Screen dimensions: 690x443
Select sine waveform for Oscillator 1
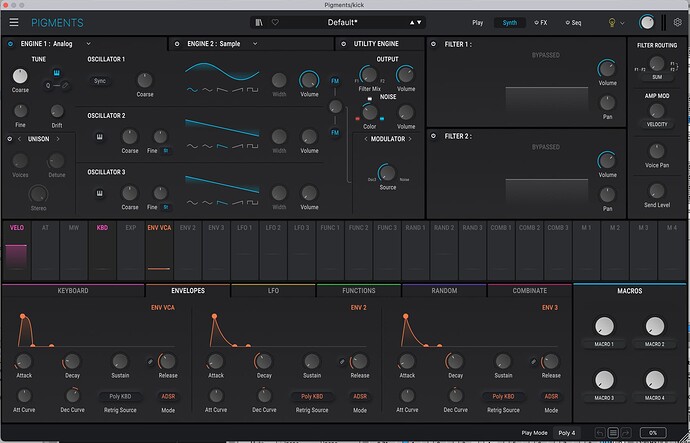pos(192,90)
